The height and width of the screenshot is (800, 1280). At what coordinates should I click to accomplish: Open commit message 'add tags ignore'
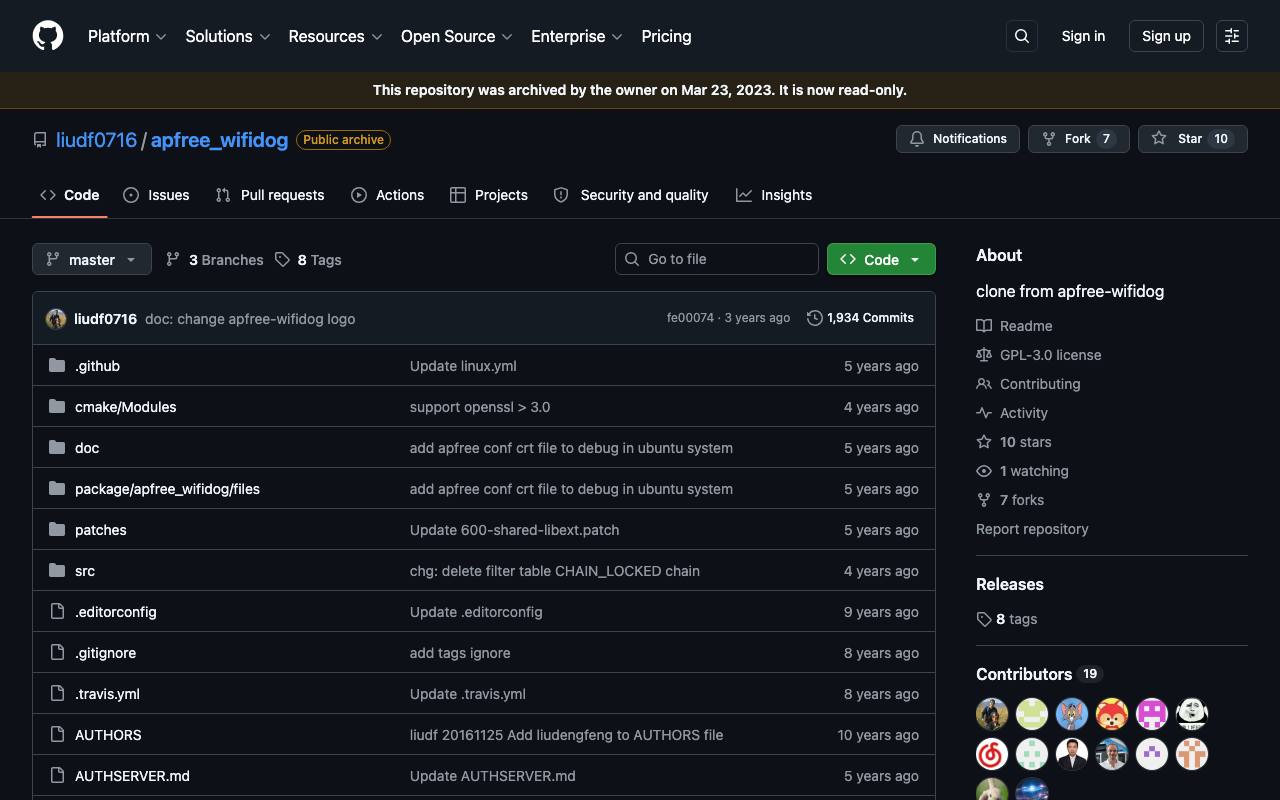(x=460, y=653)
